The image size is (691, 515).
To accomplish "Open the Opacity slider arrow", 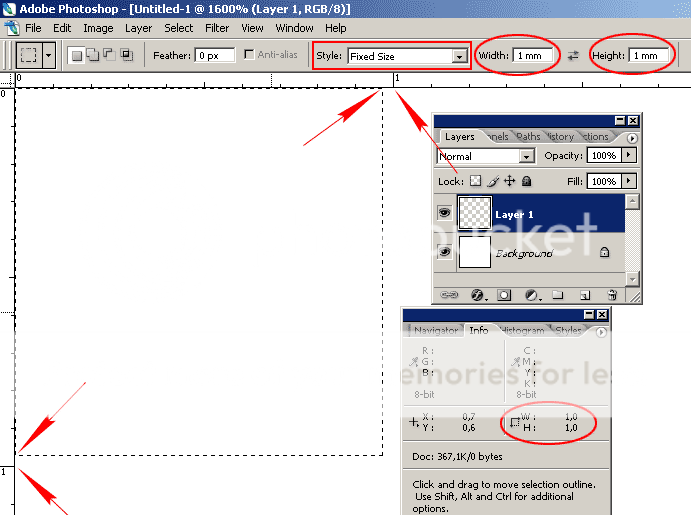I will coord(629,156).
